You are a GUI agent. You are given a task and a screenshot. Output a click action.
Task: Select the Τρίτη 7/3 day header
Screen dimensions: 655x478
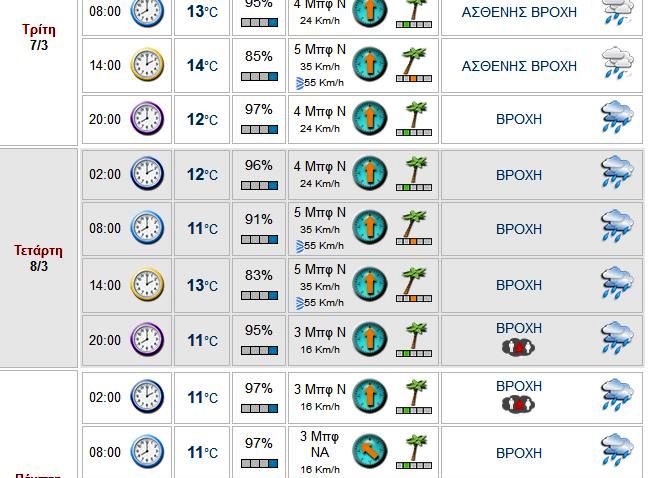39,38
